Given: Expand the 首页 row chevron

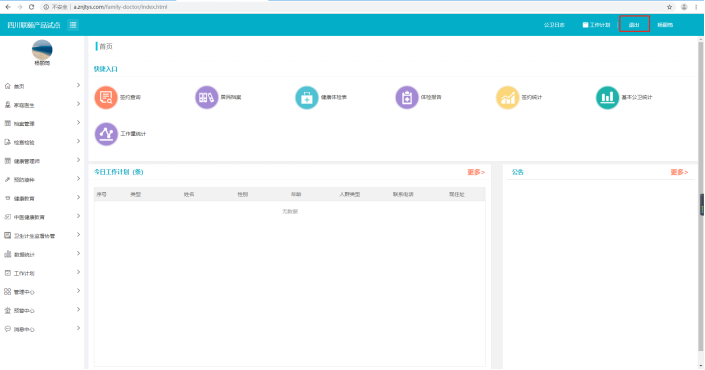Looking at the screenshot, I should coord(78,85).
